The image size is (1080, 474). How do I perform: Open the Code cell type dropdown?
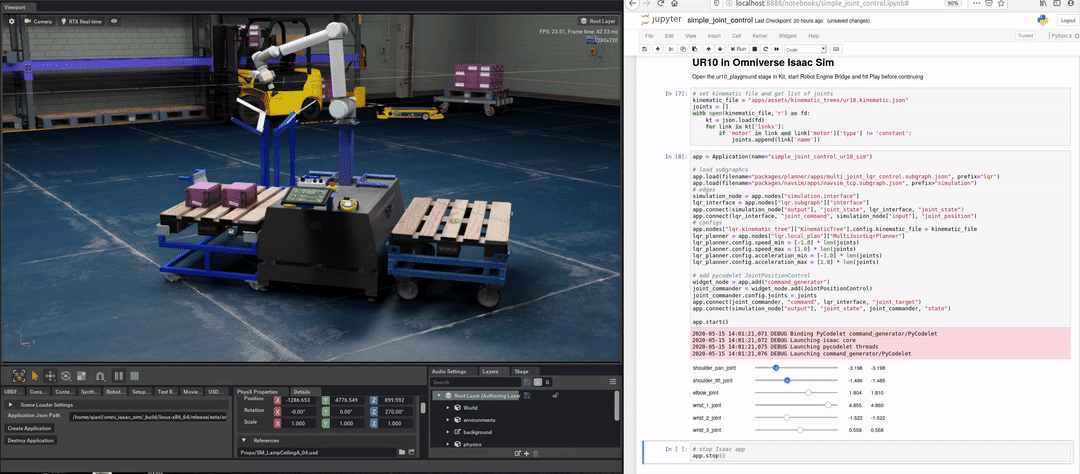(x=805, y=49)
